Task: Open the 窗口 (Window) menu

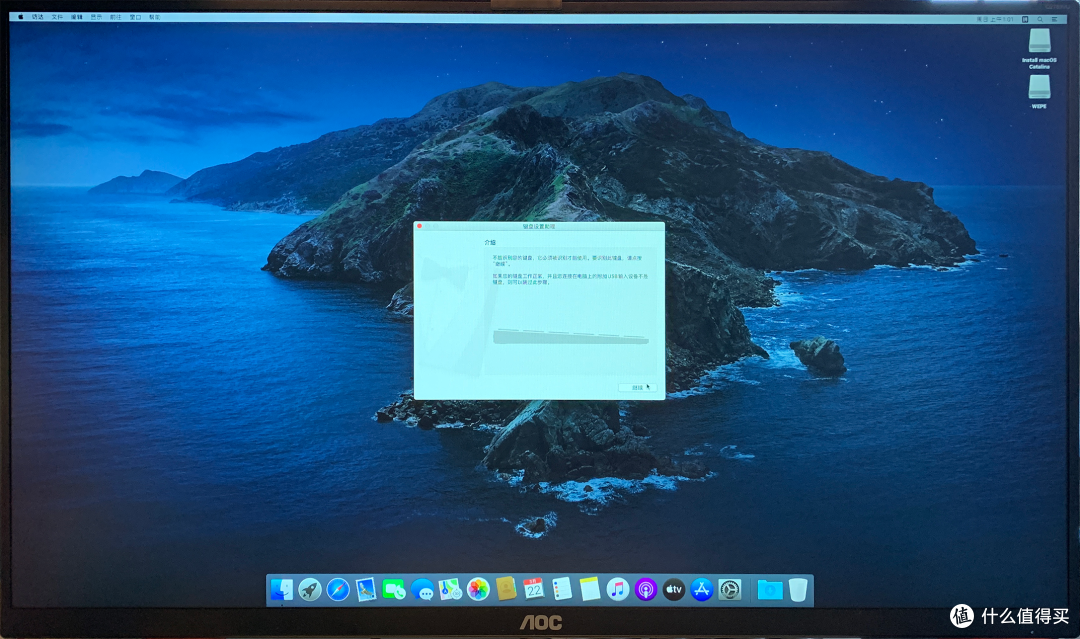Action: [136, 17]
